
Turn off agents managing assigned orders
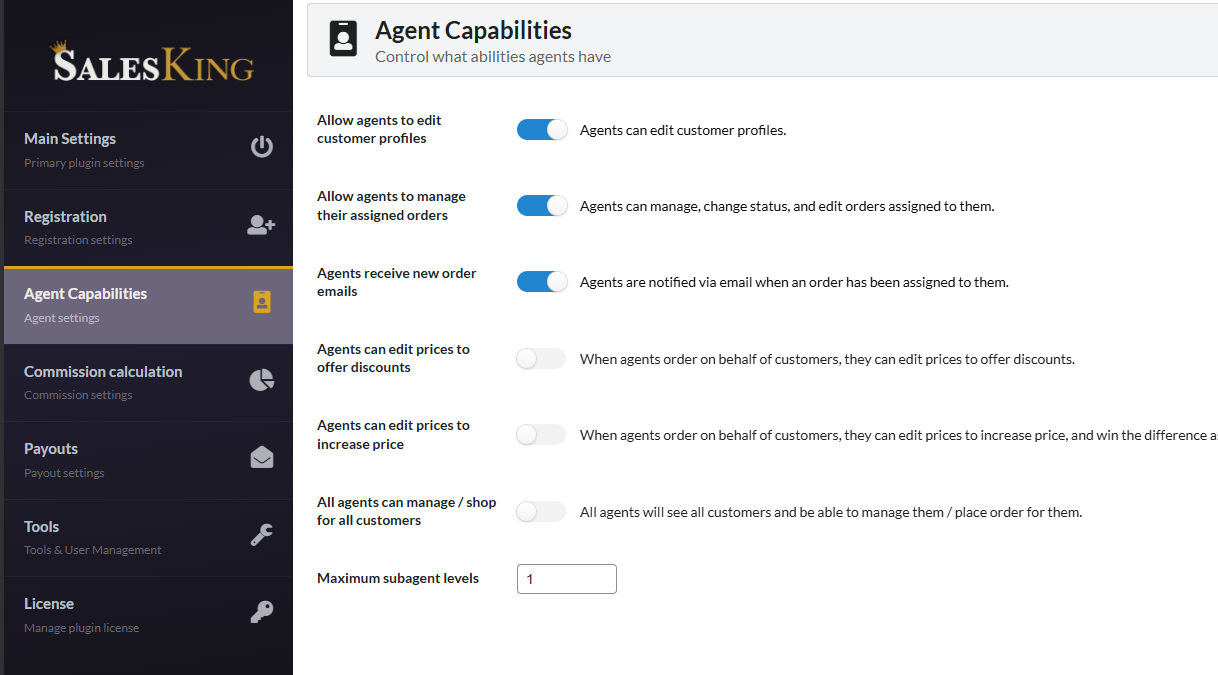(x=542, y=206)
